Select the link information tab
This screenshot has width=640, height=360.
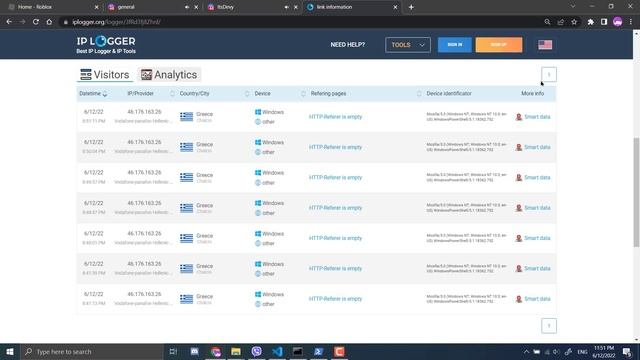pos(352,7)
